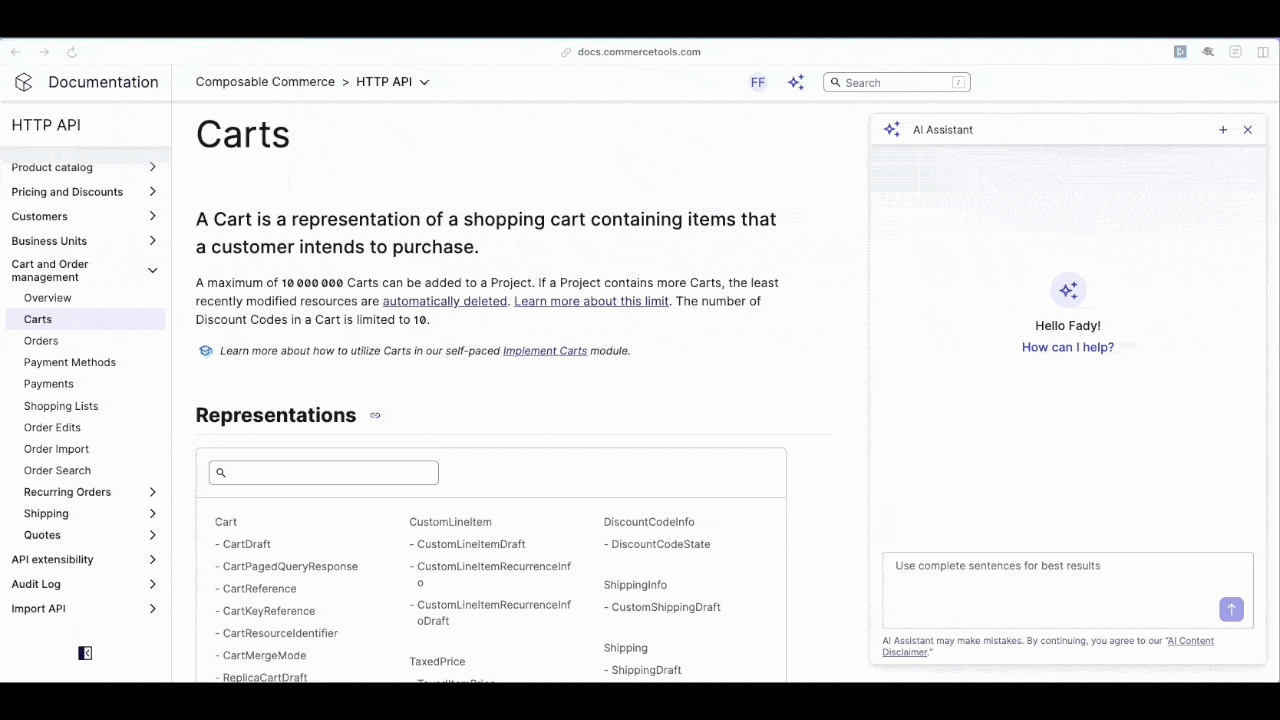Click the browser address bar URL
1280x720 pixels.
point(639,52)
